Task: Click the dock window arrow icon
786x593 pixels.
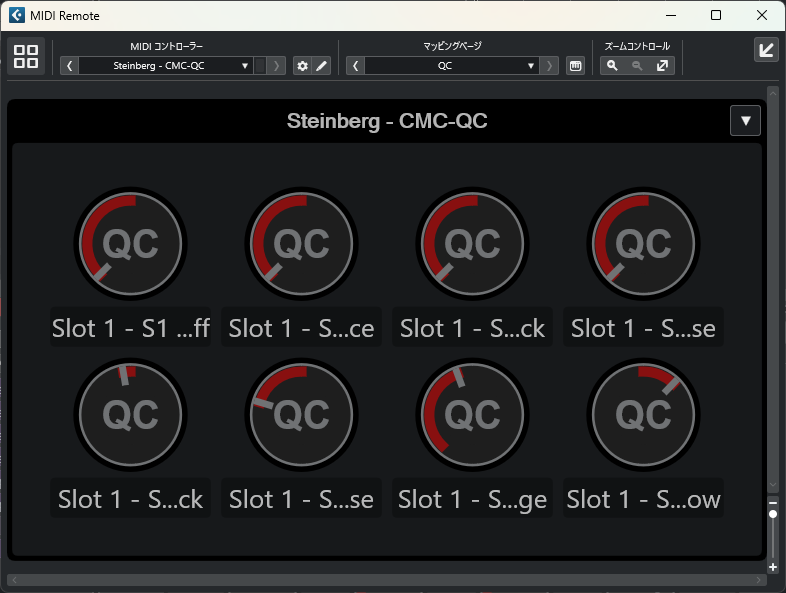Action: (766, 50)
